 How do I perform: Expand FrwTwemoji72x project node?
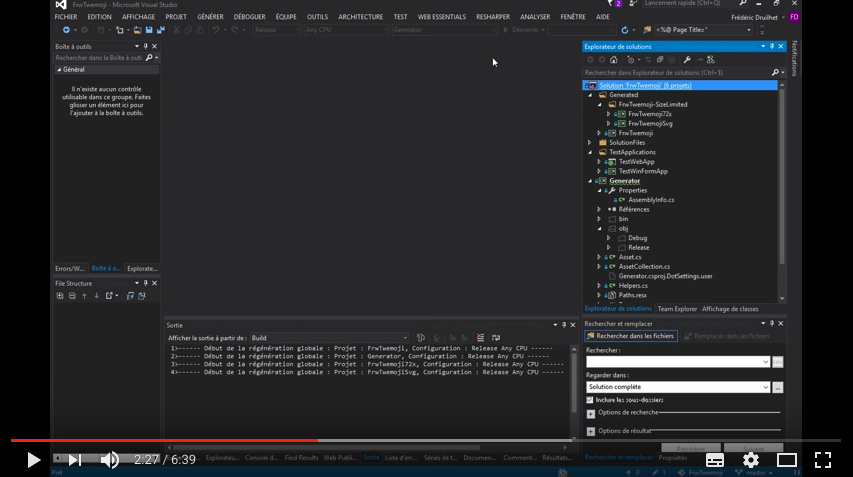(609, 114)
